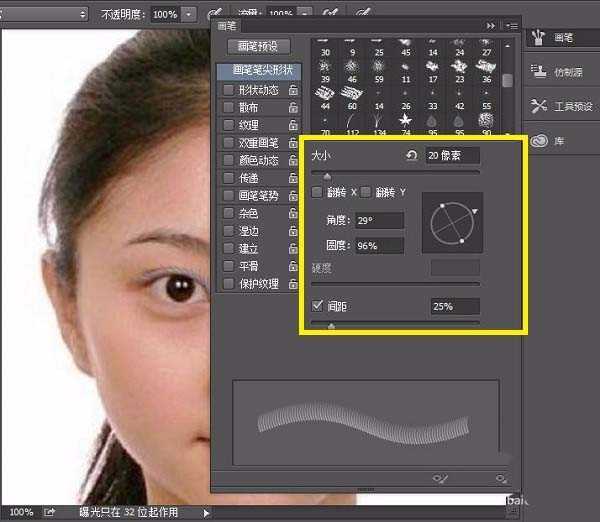Collapse the brush panel with double-arrow icon
Screen dimensions: 600x522
(491, 25)
